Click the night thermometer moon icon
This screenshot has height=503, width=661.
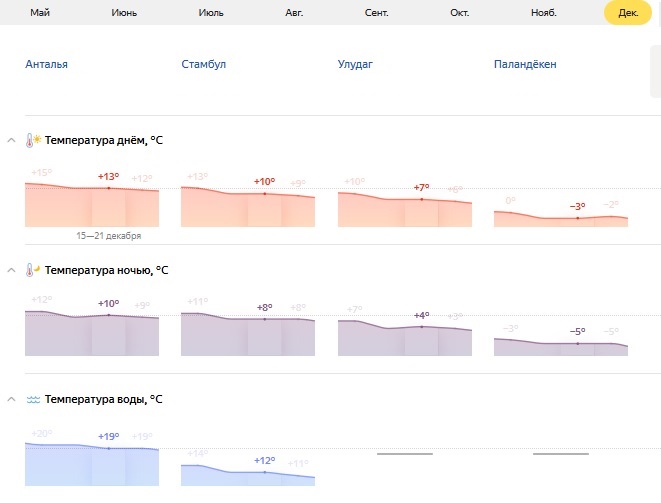point(33,270)
